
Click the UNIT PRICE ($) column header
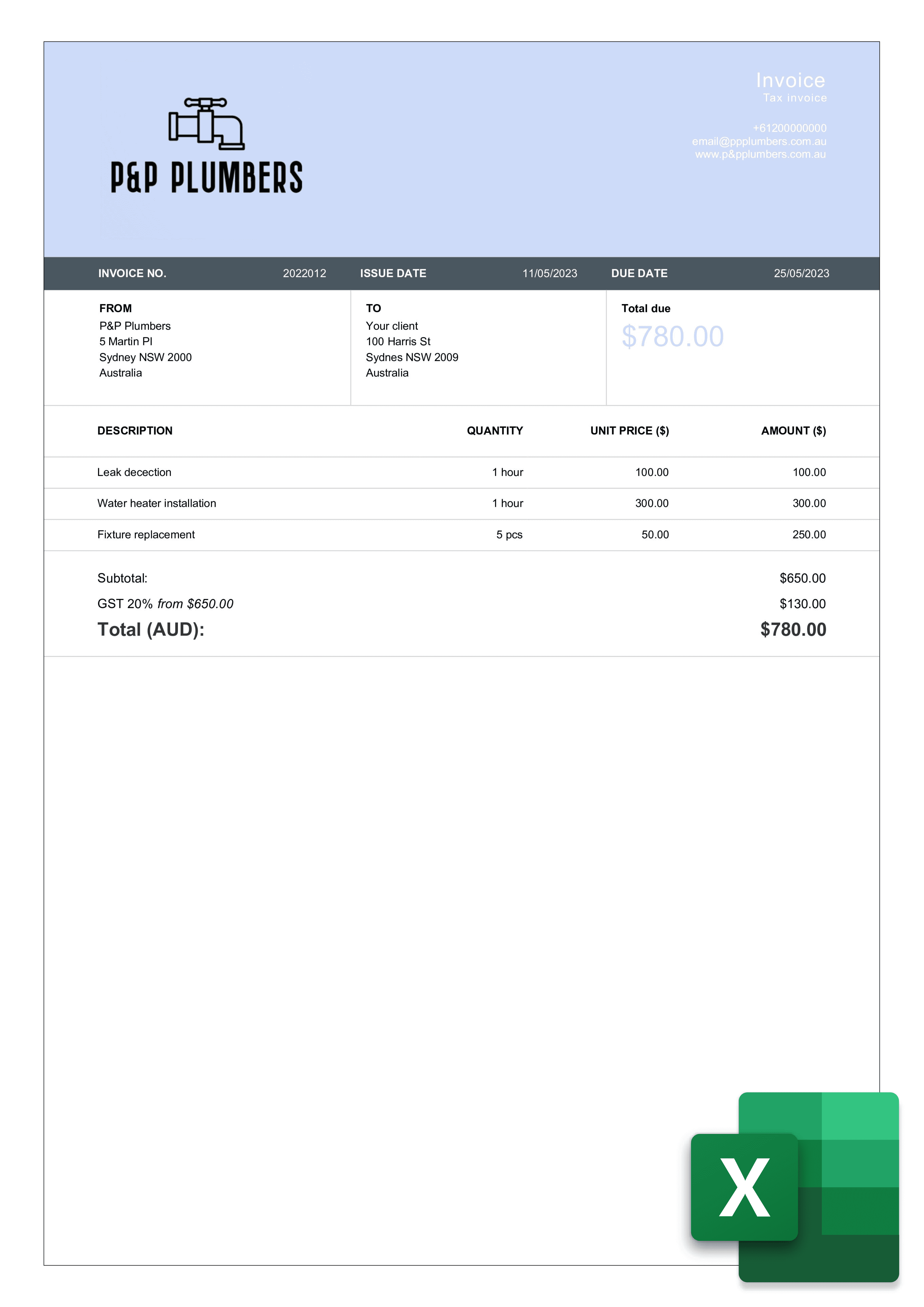point(630,431)
